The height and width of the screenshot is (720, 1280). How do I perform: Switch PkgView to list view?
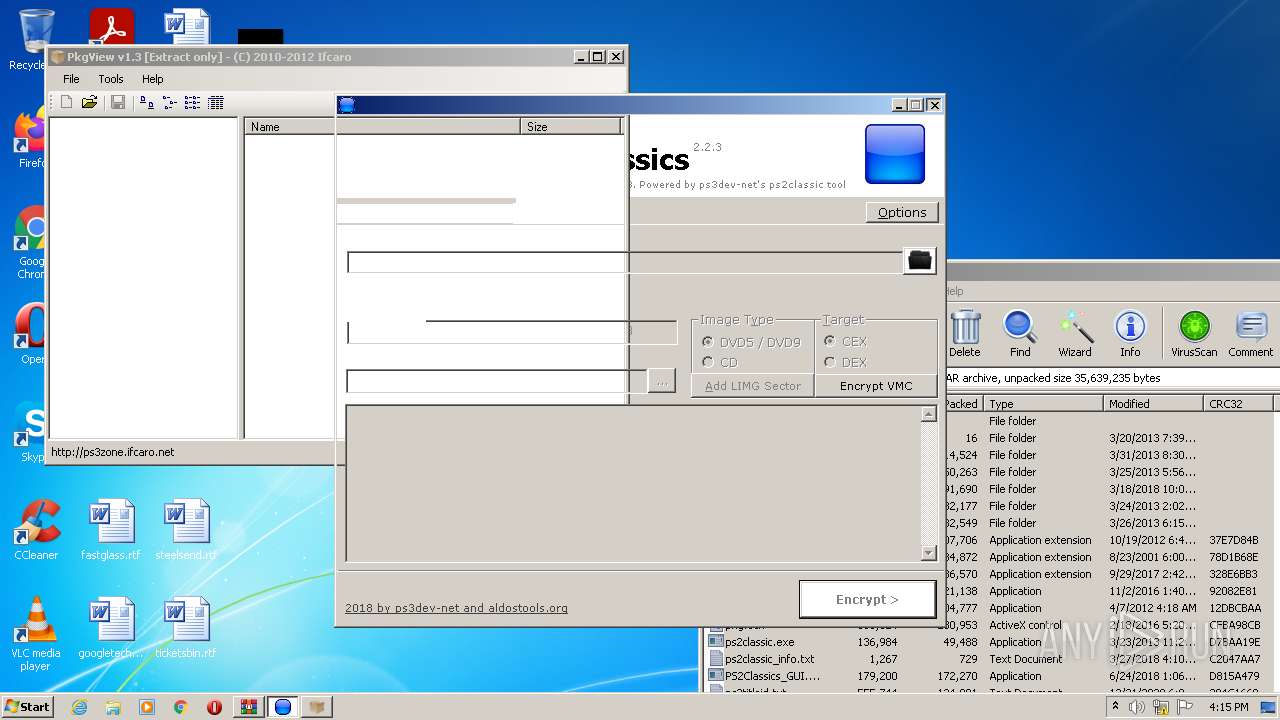pos(192,102)
